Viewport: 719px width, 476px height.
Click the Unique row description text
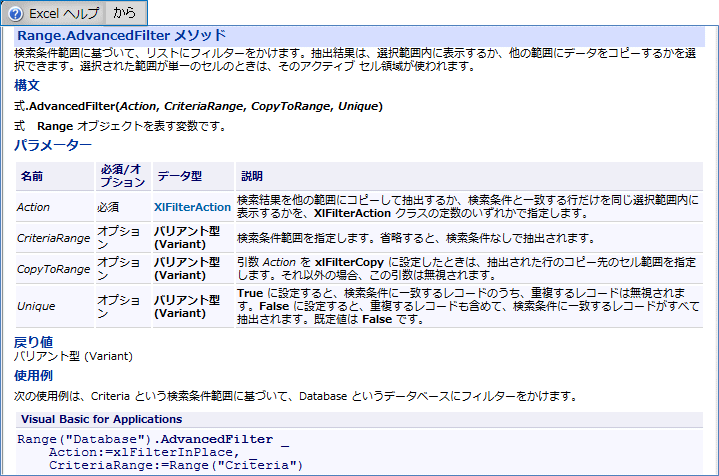(468, 306)
